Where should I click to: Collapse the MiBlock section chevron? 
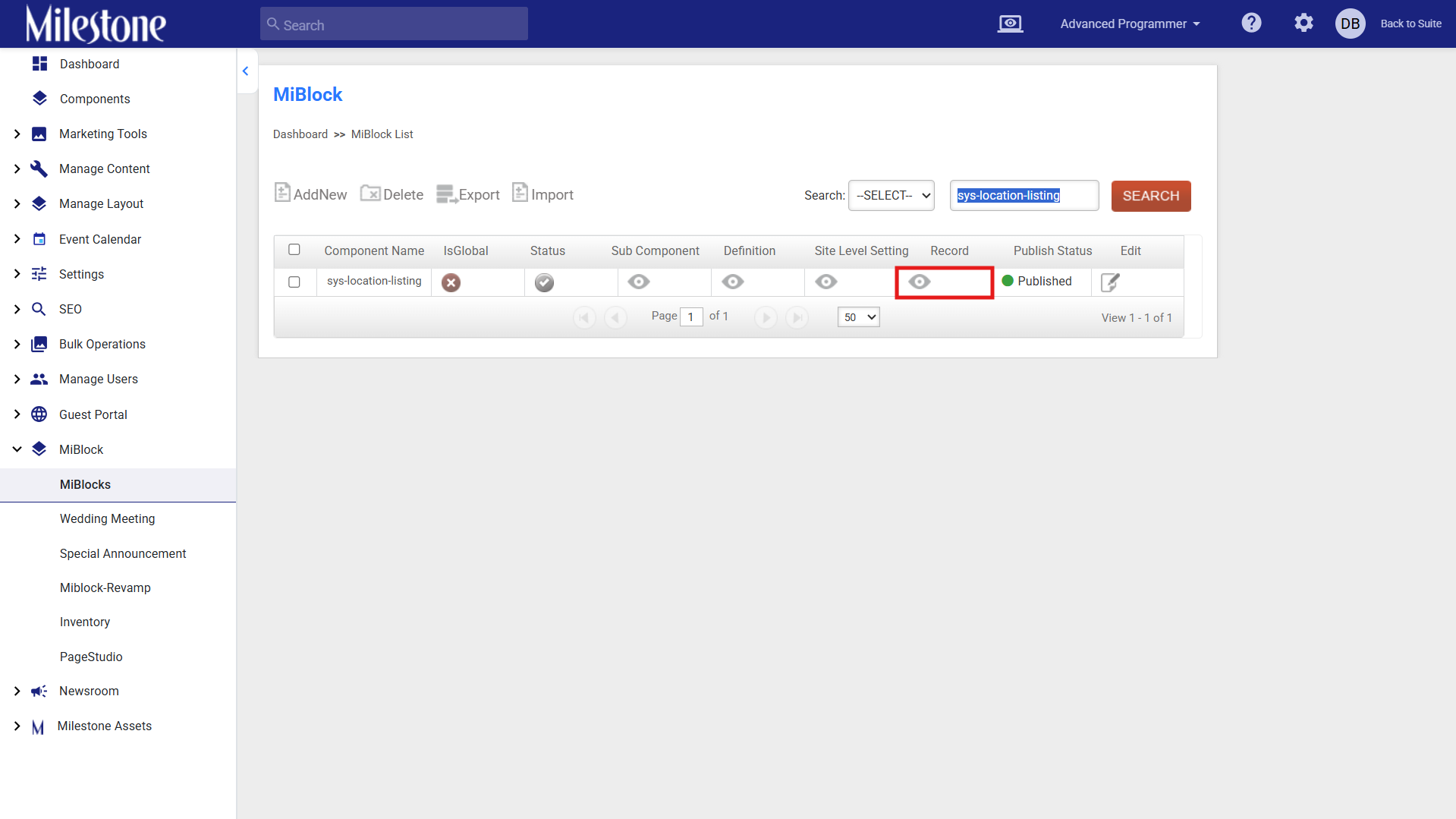[x=17, y=449]
